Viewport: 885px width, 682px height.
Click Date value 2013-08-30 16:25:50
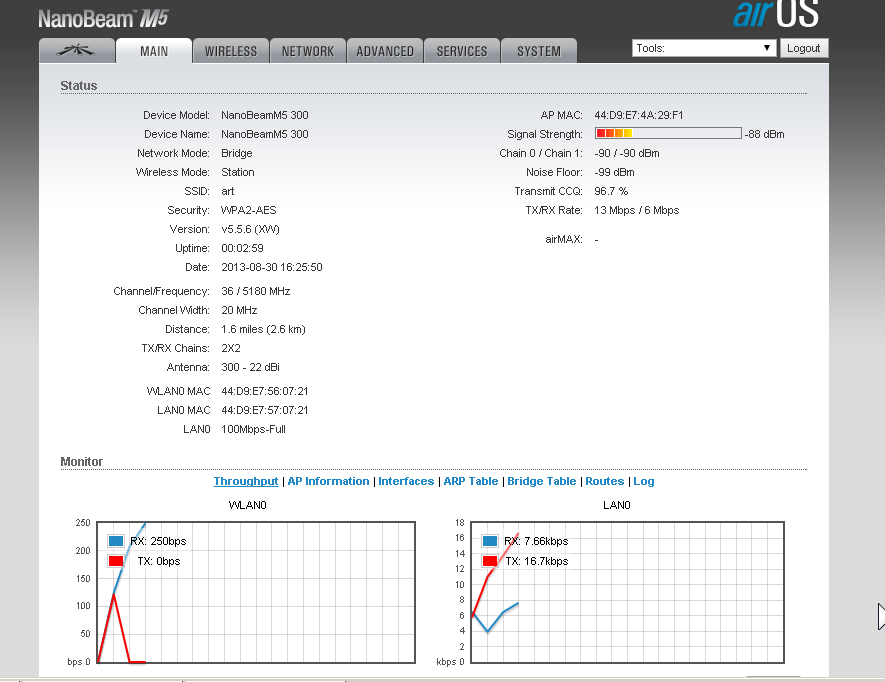(271, 267)
